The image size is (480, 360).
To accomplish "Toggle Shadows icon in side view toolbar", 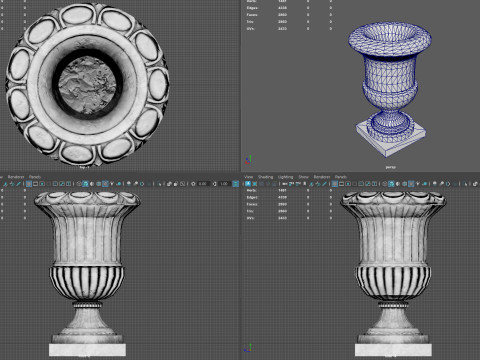I will [424, 184].
